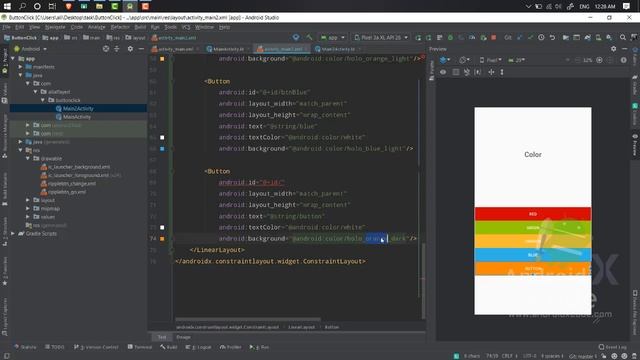The height and width of the screenshot is (360, 640).
Task: Open API 29 version dropdown in Preview
Action: 517,60
